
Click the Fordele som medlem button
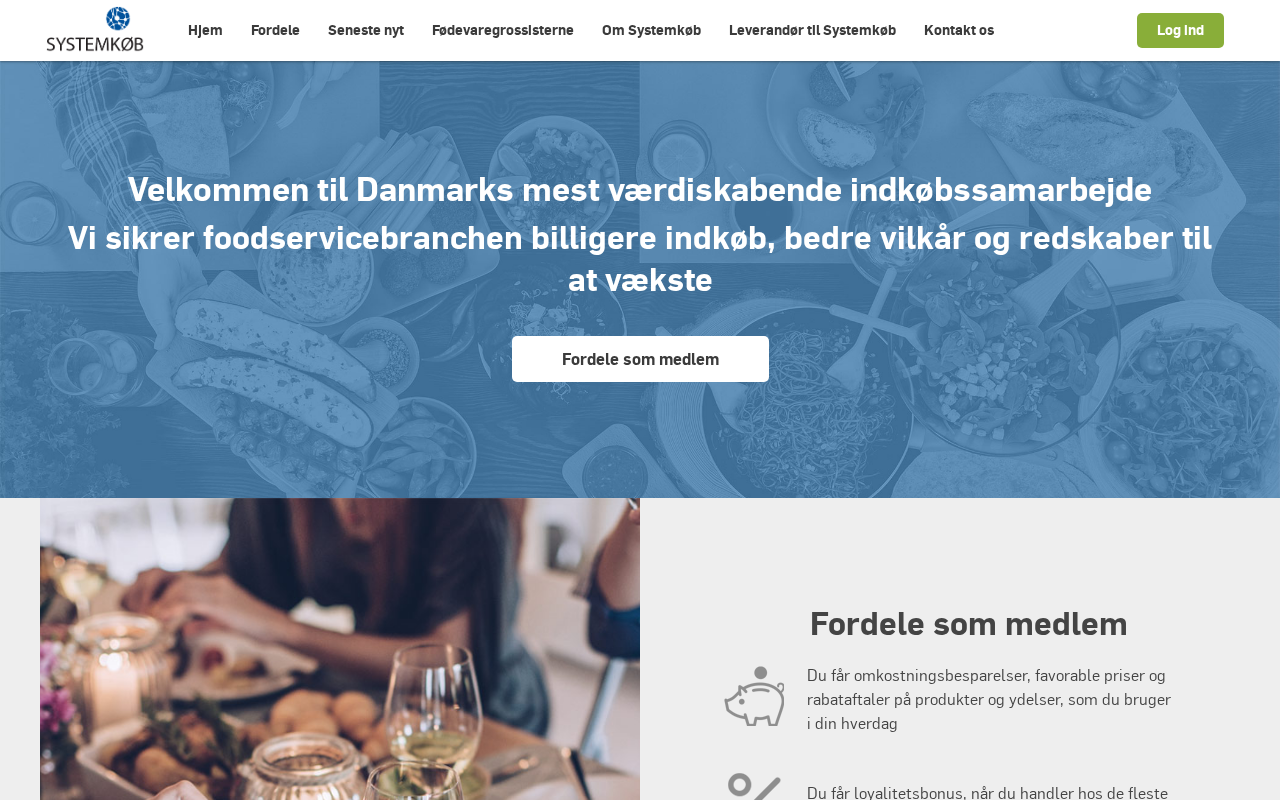point(640,359)
